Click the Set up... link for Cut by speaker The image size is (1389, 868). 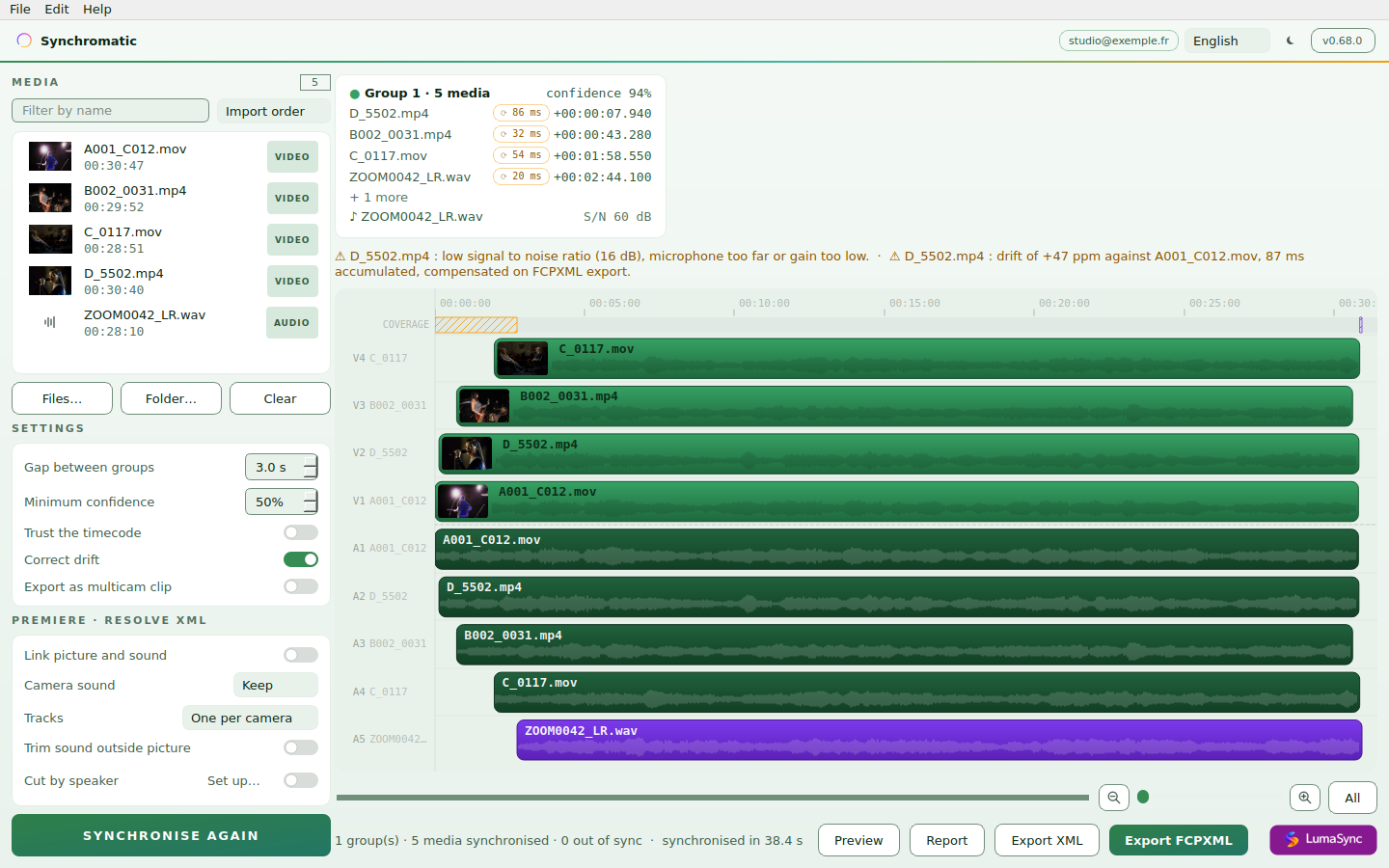[x=233, y=780]
